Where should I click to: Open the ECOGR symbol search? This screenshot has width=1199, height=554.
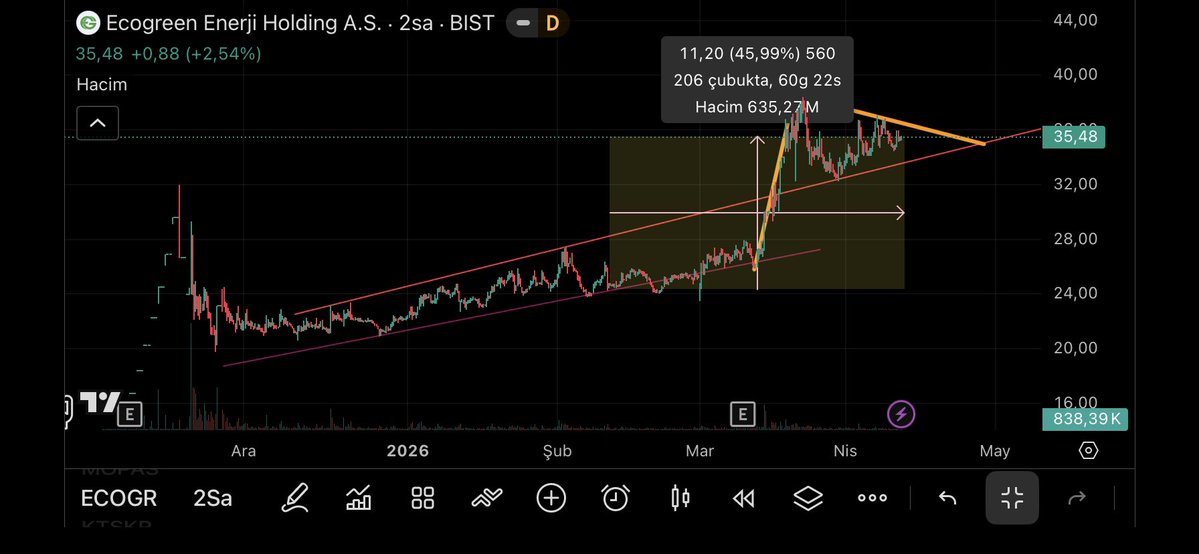119,499
